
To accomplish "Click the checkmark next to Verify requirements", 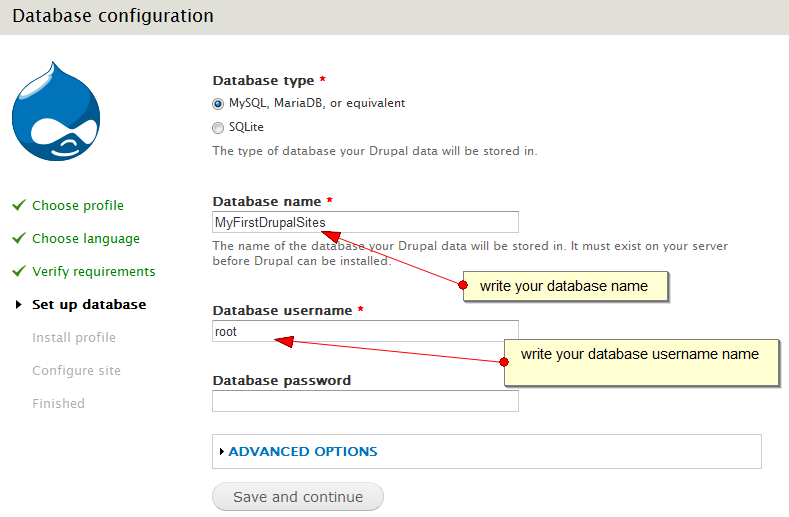I will pyautogui.click(x=19, y=271).
